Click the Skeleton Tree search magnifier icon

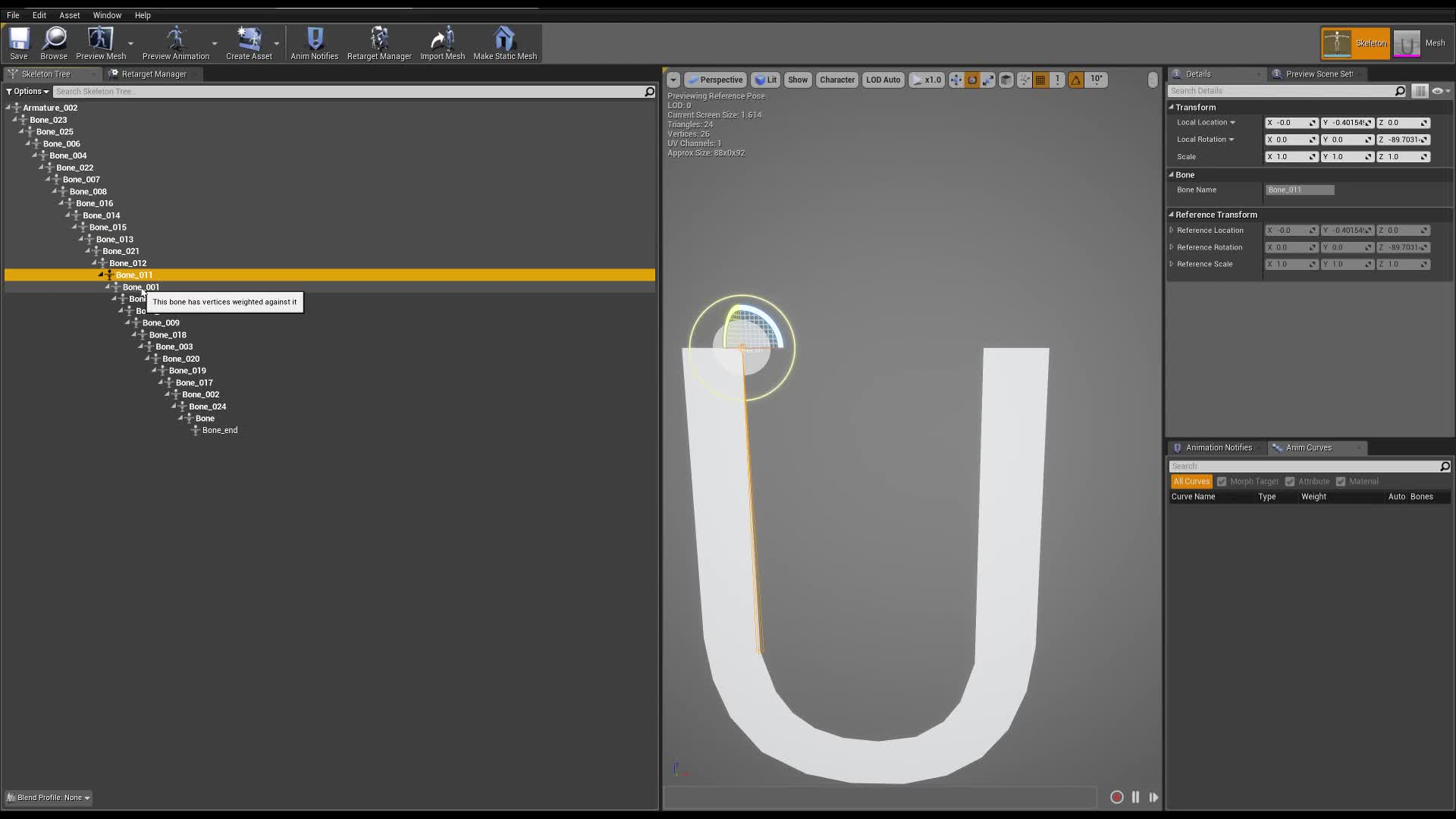[x=650, y=92]
